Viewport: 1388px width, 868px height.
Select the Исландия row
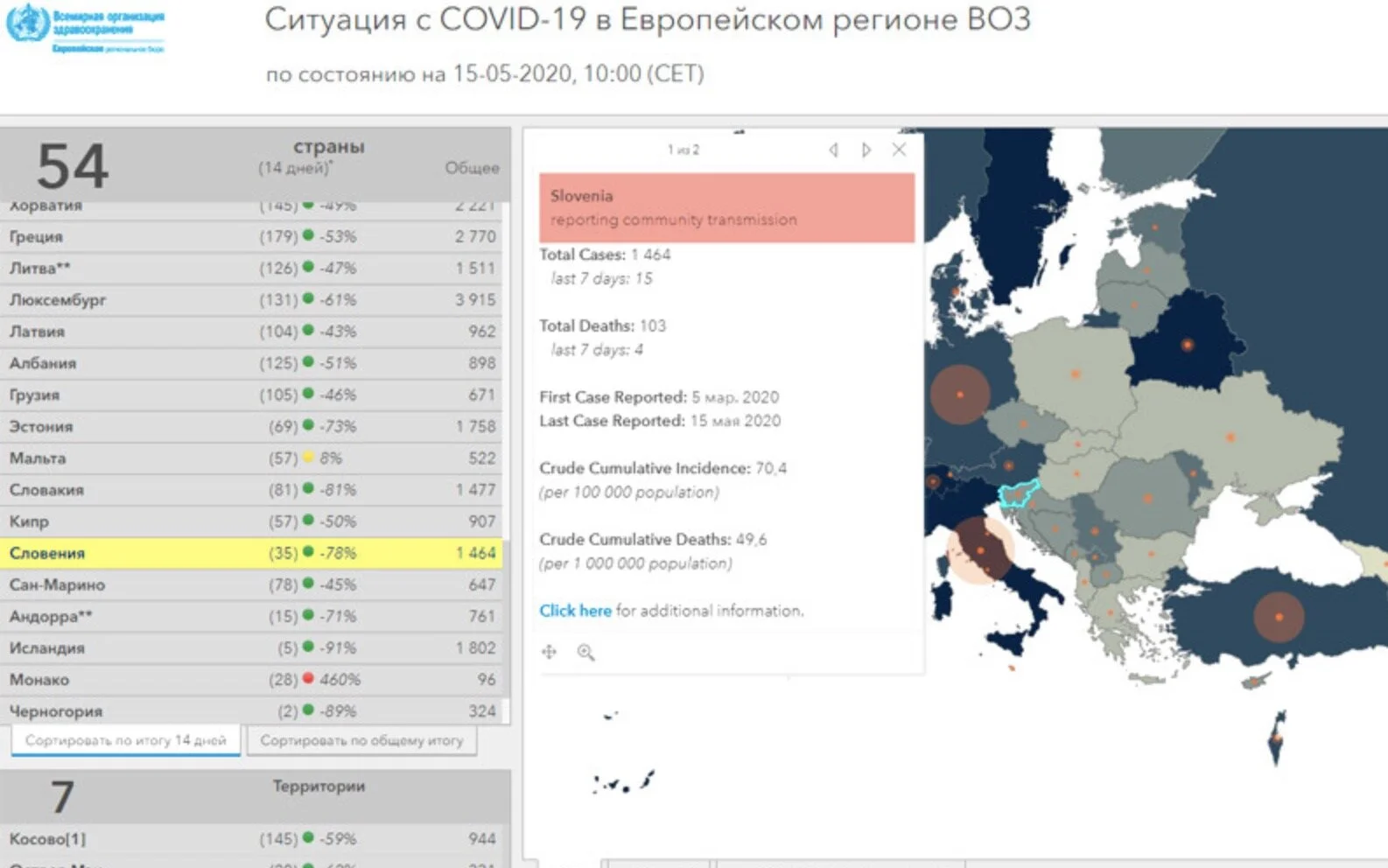[252, 647]
